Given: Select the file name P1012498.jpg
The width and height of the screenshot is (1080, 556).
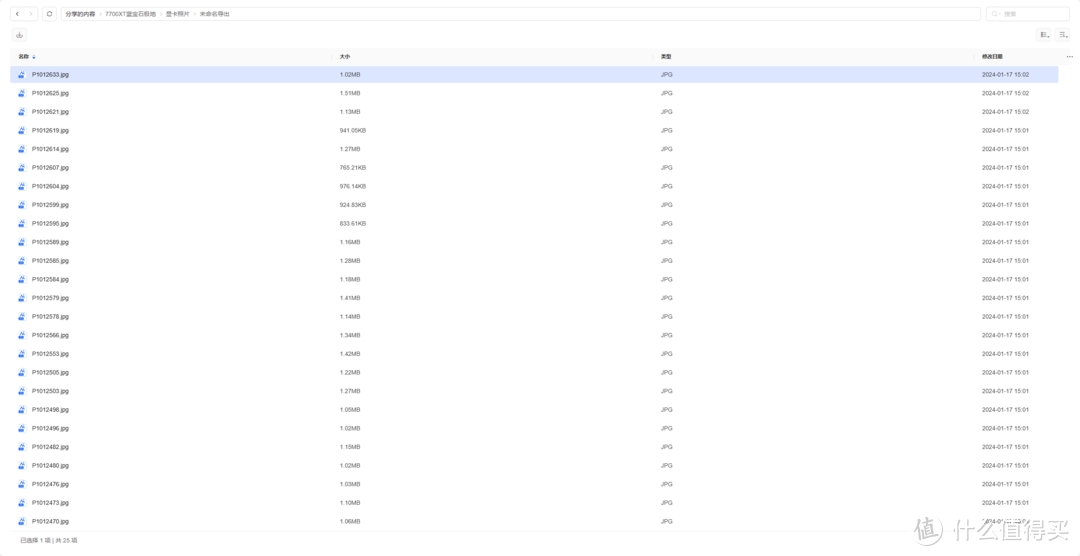Looking at the screenshot, I should click(x=50, y=409).
